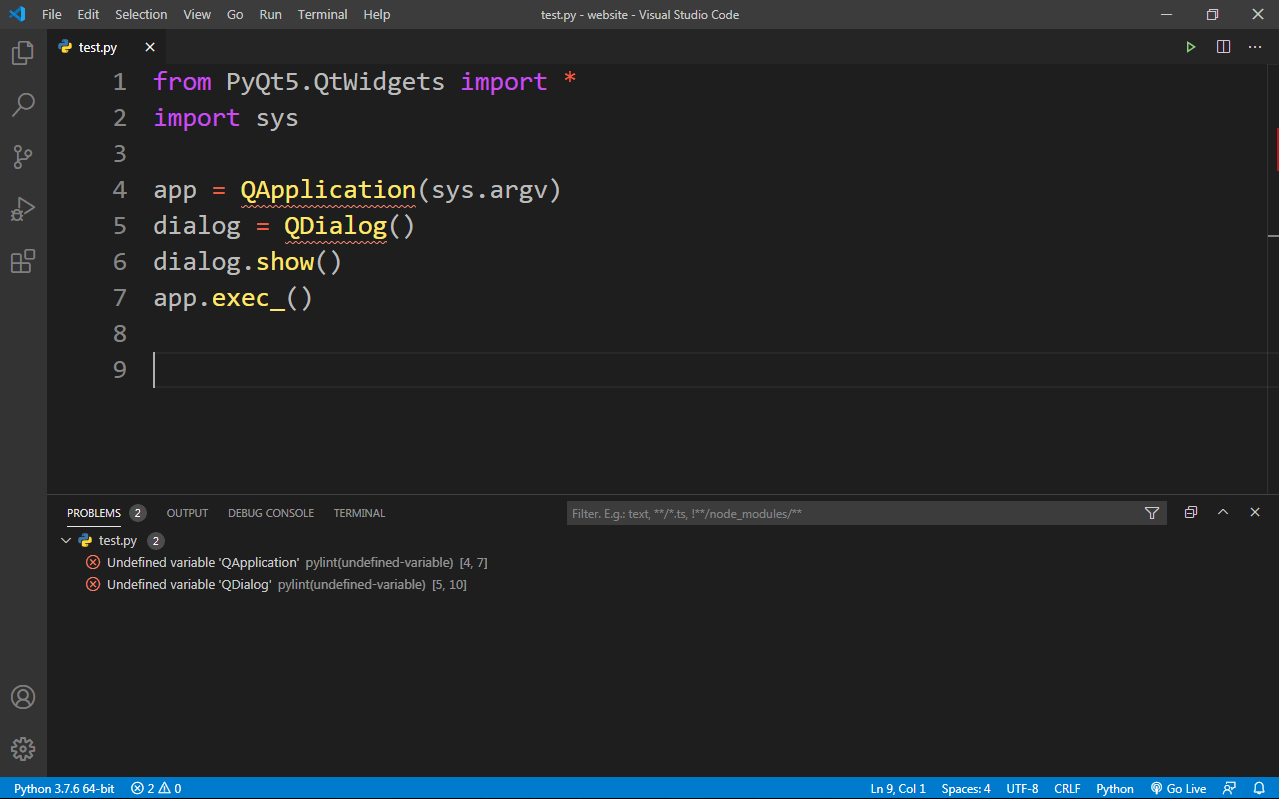Click the error icon beside QApplication problem
This screenshot has height=799, width=1279.
click(x=93, y=562)
